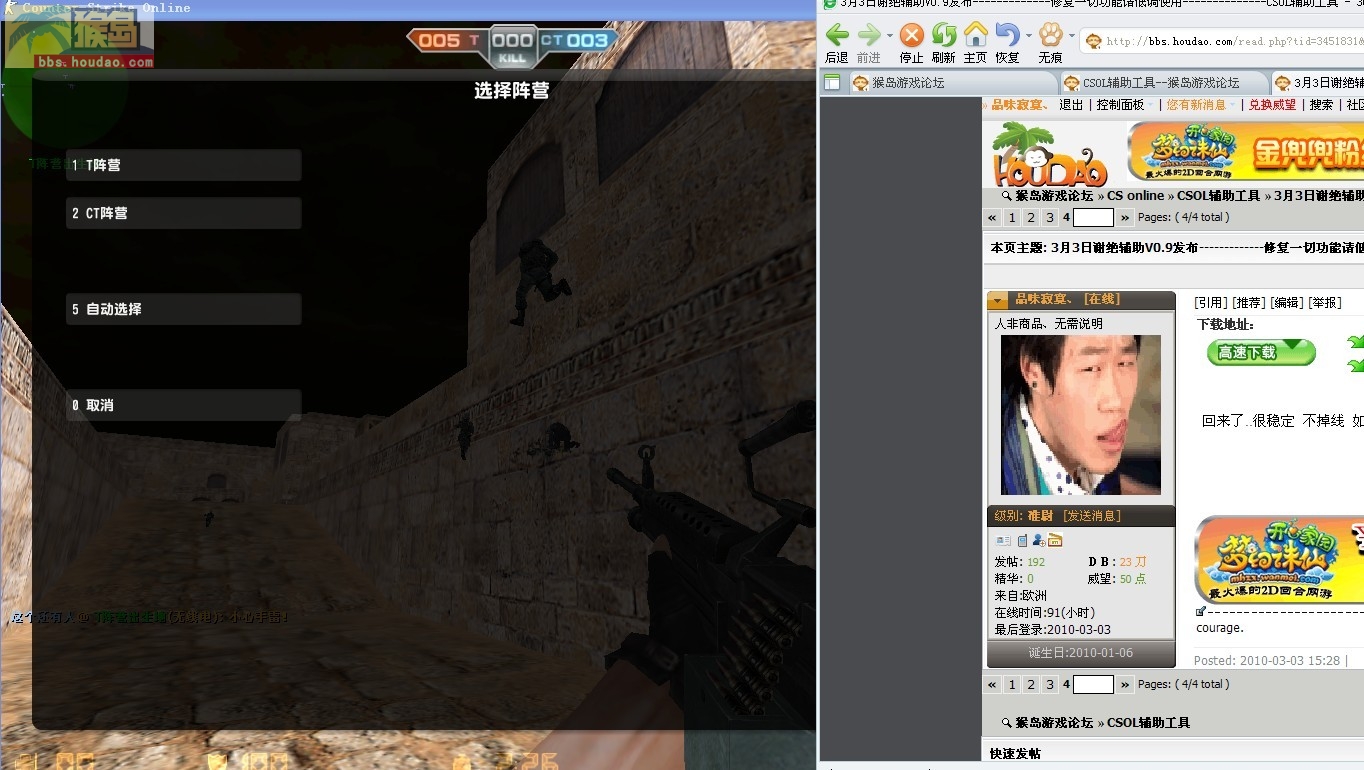Click the 梦幻诛仙 banner ad inside the post
Image resolution: width=1364 pixels, height=770 pixels.
coord(1279,560)
